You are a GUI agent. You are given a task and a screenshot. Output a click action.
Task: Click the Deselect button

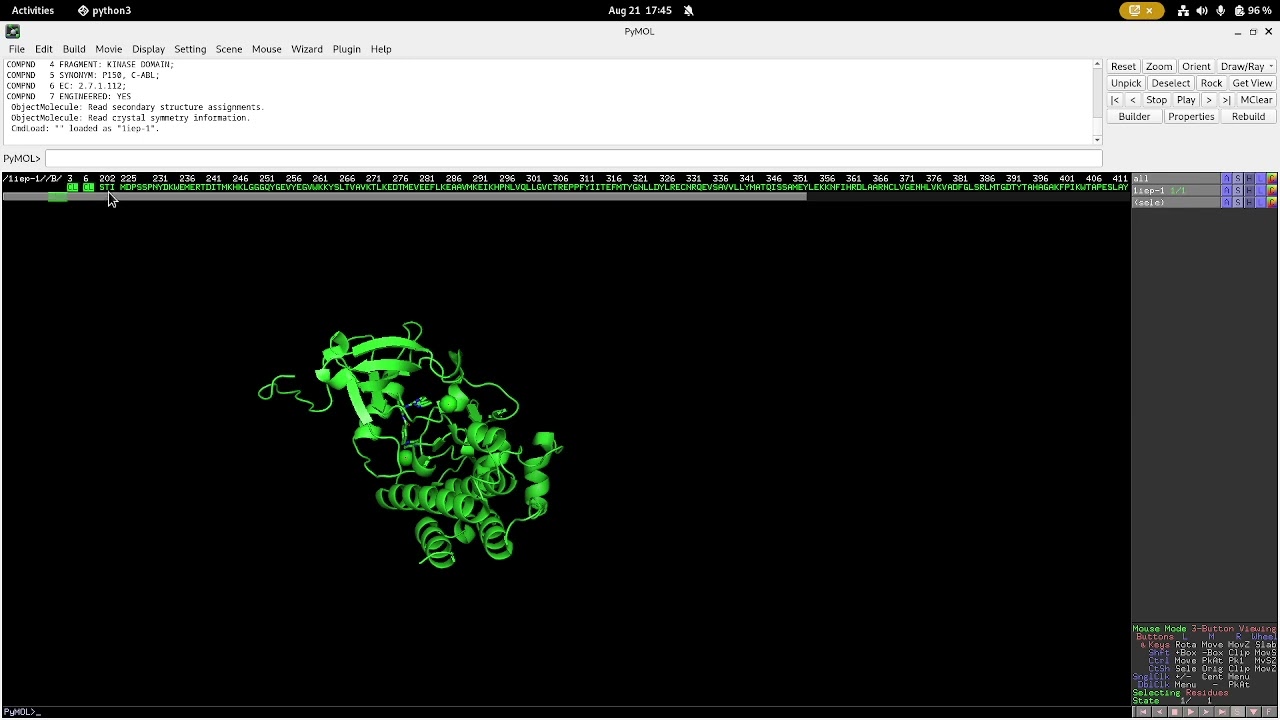point(1171,84)
